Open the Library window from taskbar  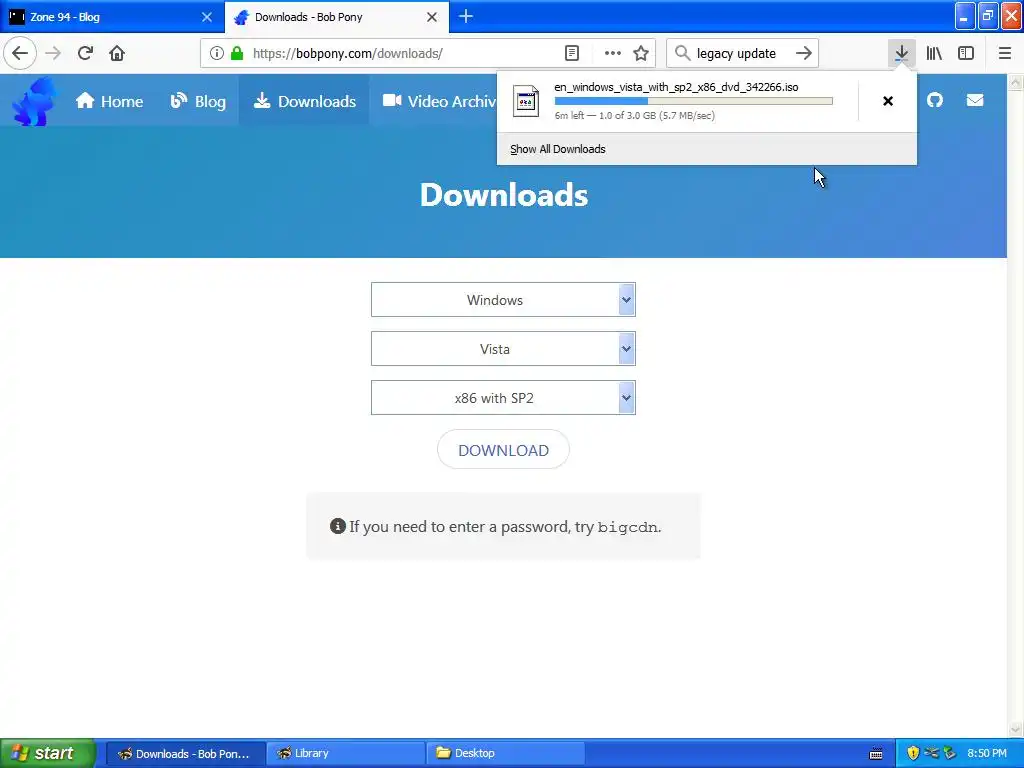point(345,753)
